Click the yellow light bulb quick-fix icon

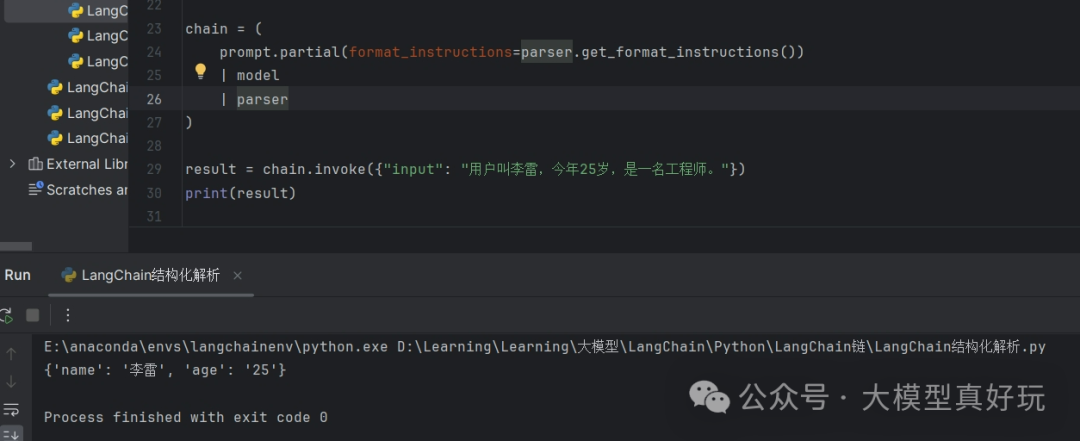pyautogui.click(x=200, y=72)
